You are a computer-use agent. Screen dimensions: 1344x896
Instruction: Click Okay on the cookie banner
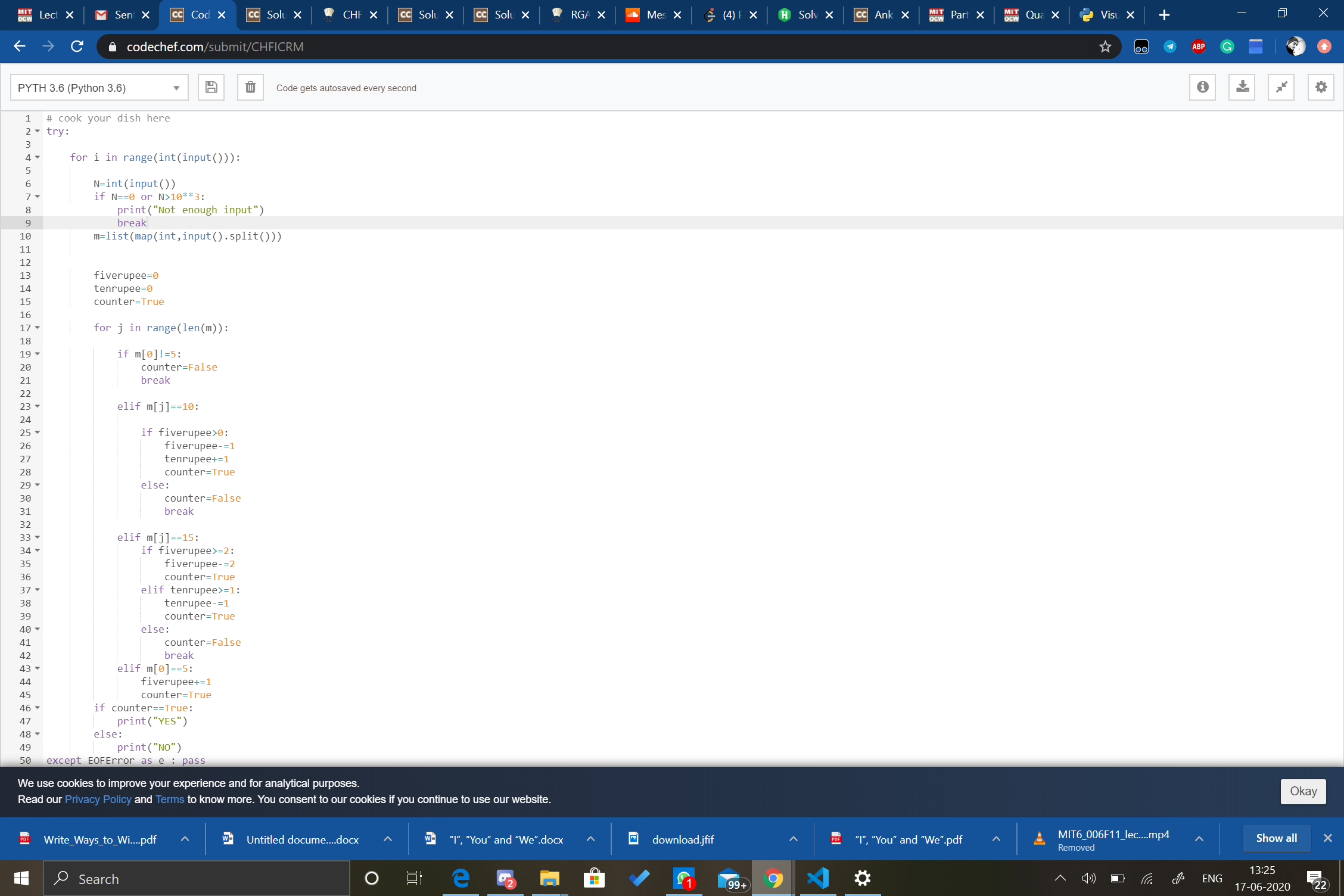pyautogui.click(x=1303, y=791)
